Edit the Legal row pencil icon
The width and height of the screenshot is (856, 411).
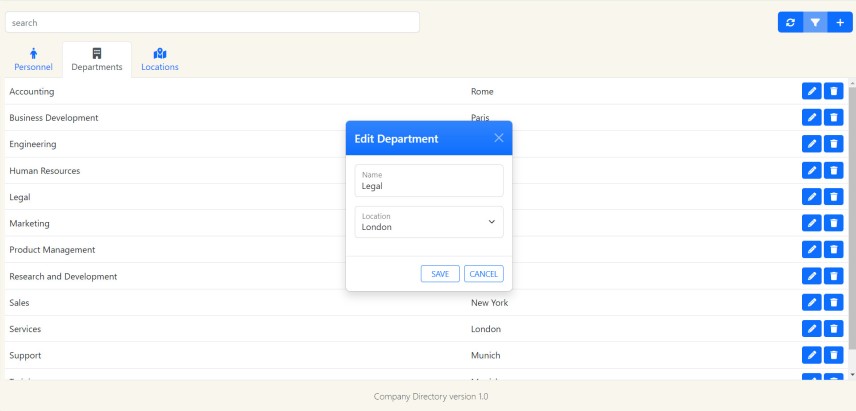[811, 196]
